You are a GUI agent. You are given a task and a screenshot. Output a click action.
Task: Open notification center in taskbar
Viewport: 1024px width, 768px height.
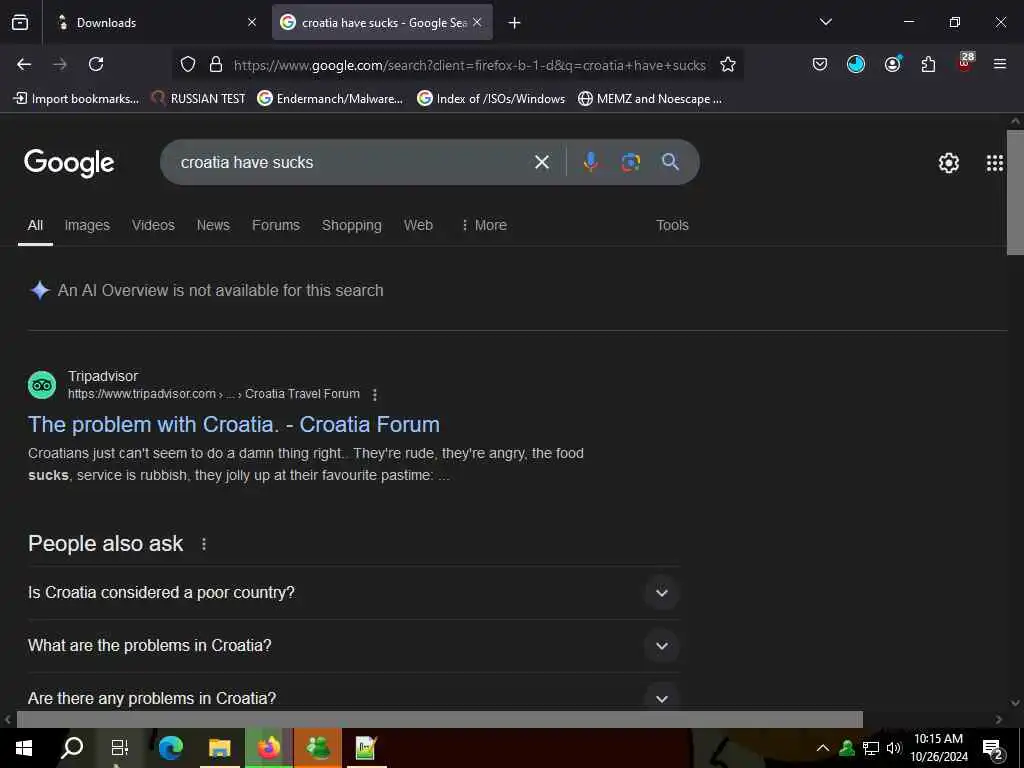pyautogui.click(x=993, y=750)
